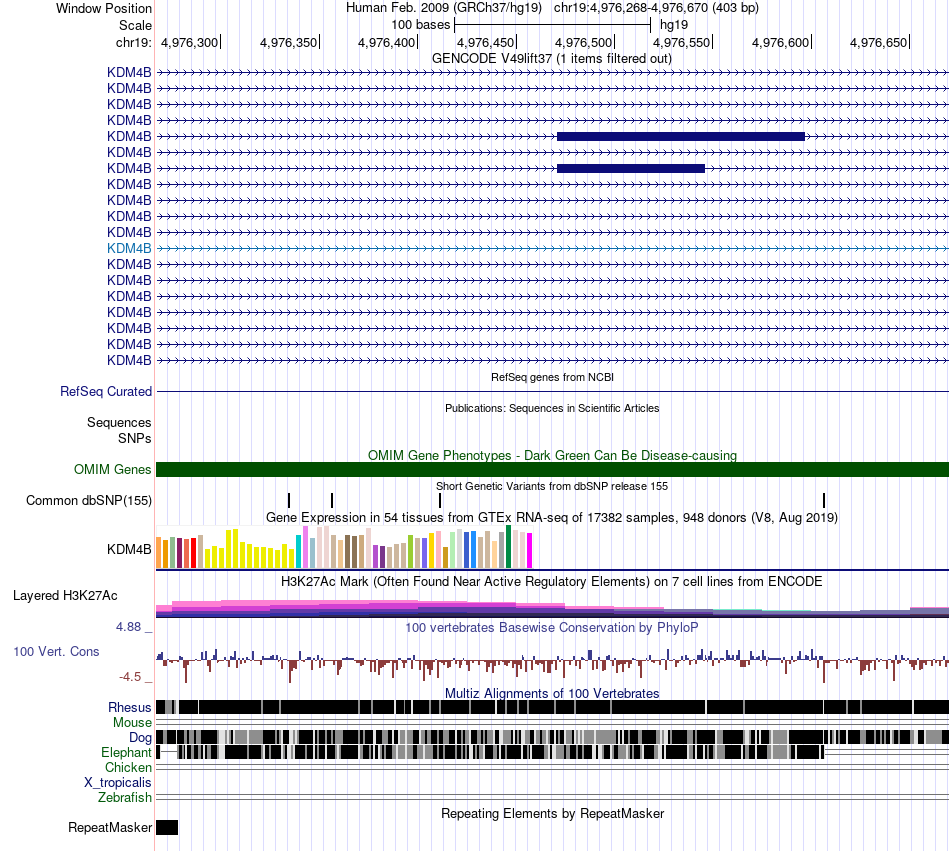Click the Rhesus alignment label

[130, 707]
